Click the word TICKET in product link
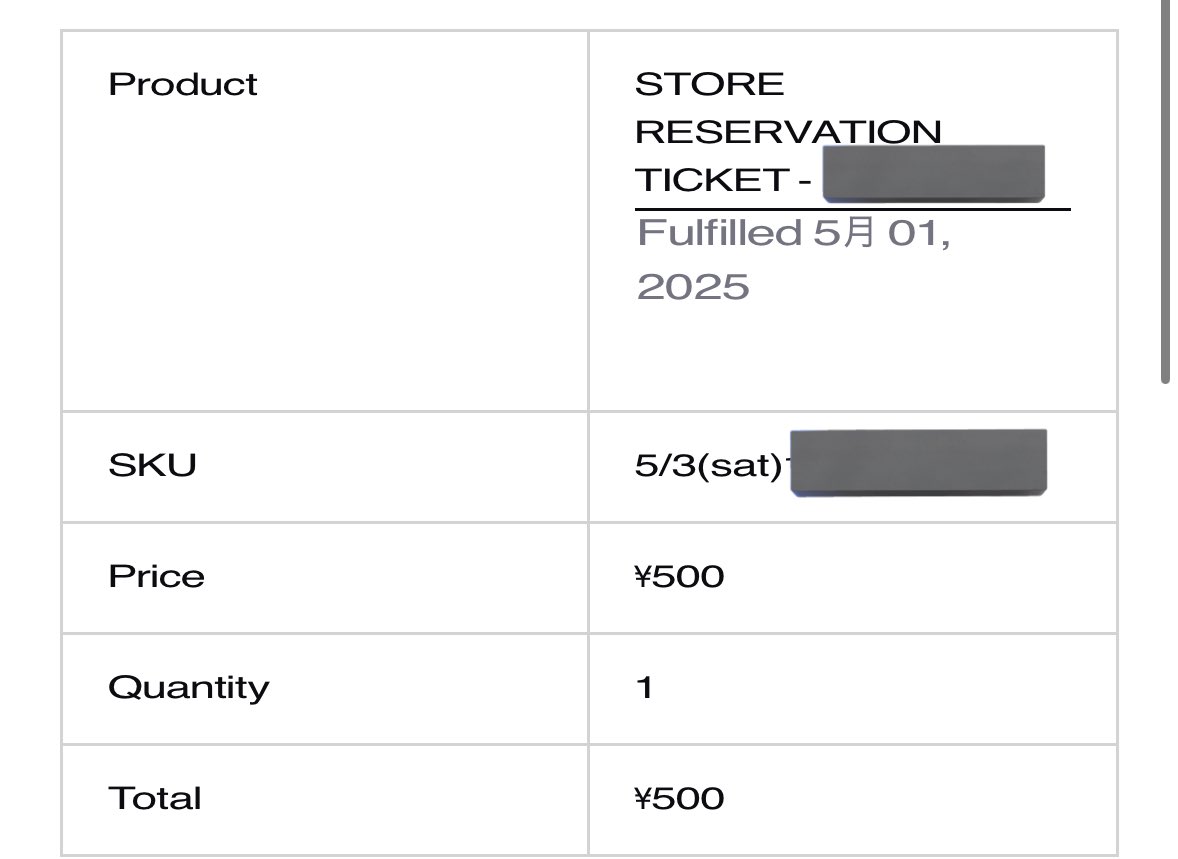Image resolution: width=1178 pixels, height=859 pixels. pyautogui.click(x=711, y=180)
